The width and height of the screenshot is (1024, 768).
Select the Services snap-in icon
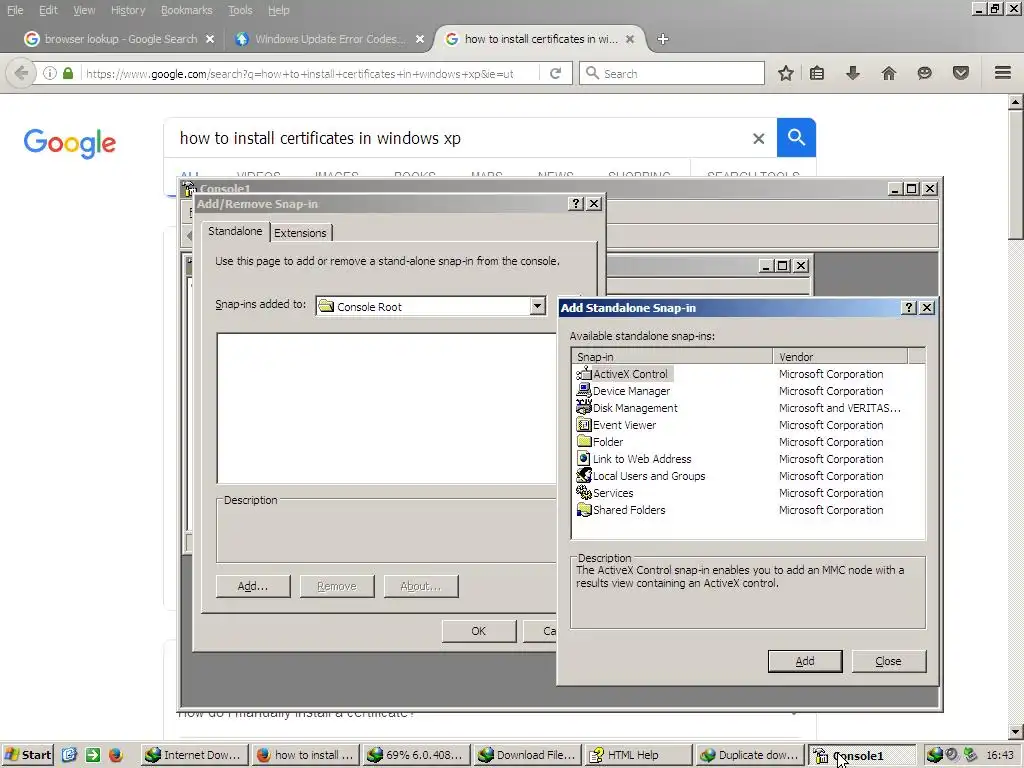pos(584,492)
